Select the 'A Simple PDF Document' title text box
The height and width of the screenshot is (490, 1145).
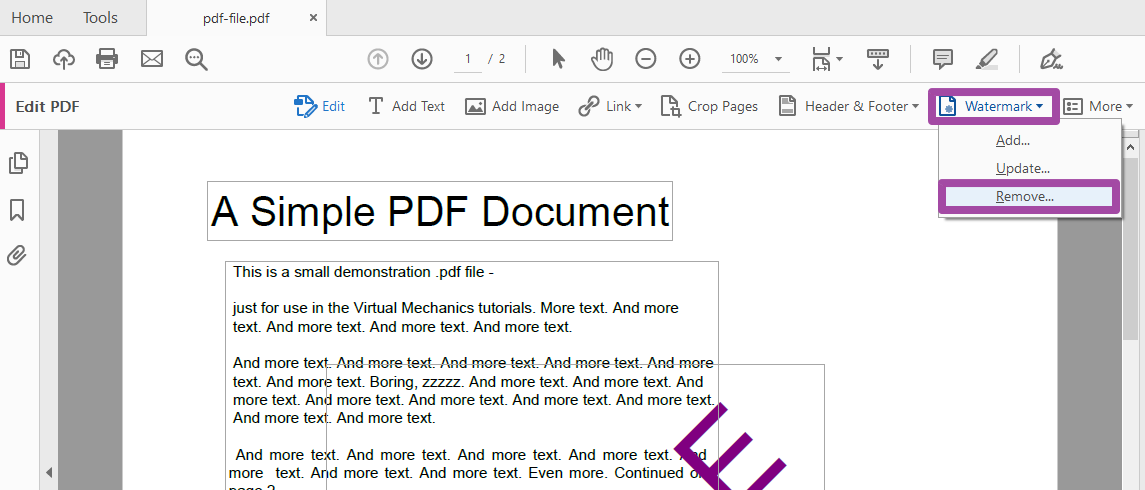tap(440, 211)
